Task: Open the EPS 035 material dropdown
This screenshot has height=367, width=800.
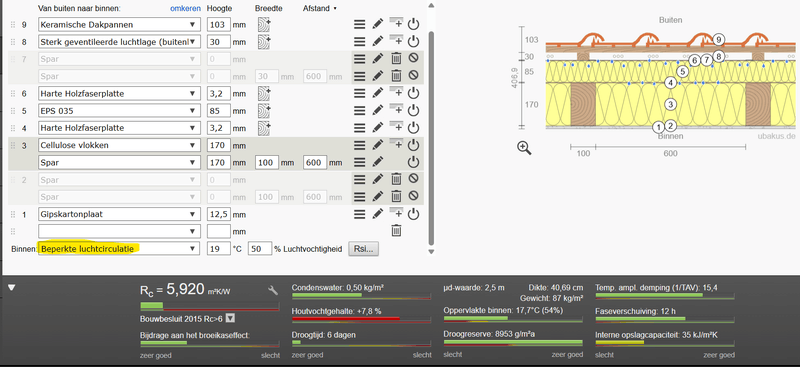Action: tap(118, 111)
